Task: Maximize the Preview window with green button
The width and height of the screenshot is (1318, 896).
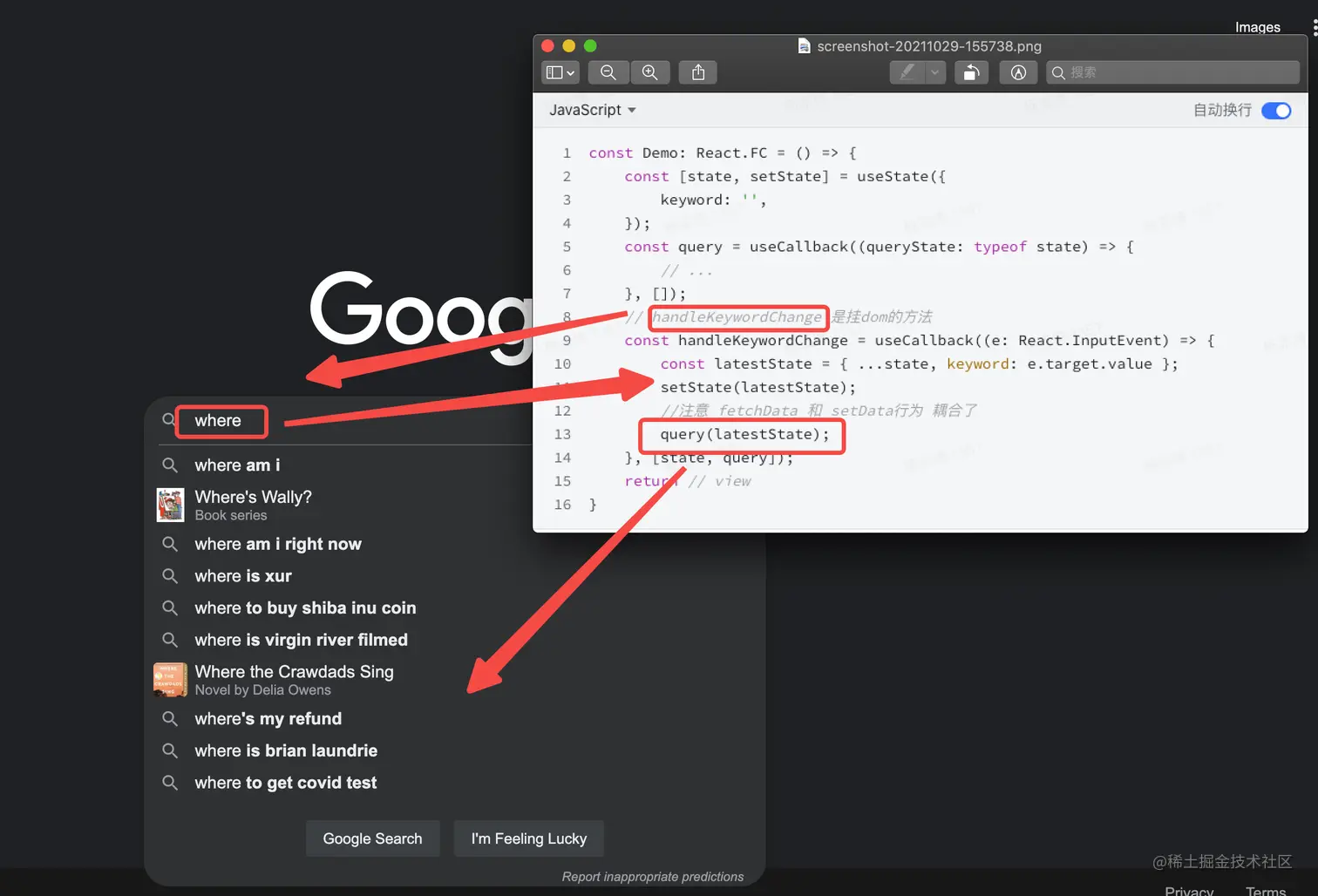Action: tap(590, 46)
